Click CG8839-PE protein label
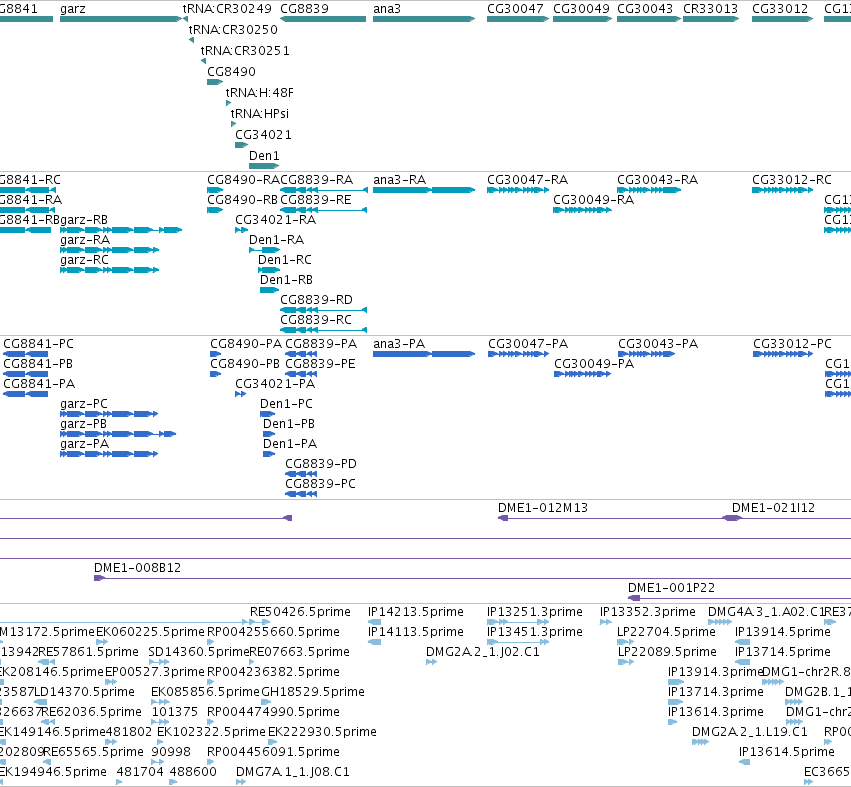Image resolution: width=851 pixels, height=787 pixels. (320, 364)
